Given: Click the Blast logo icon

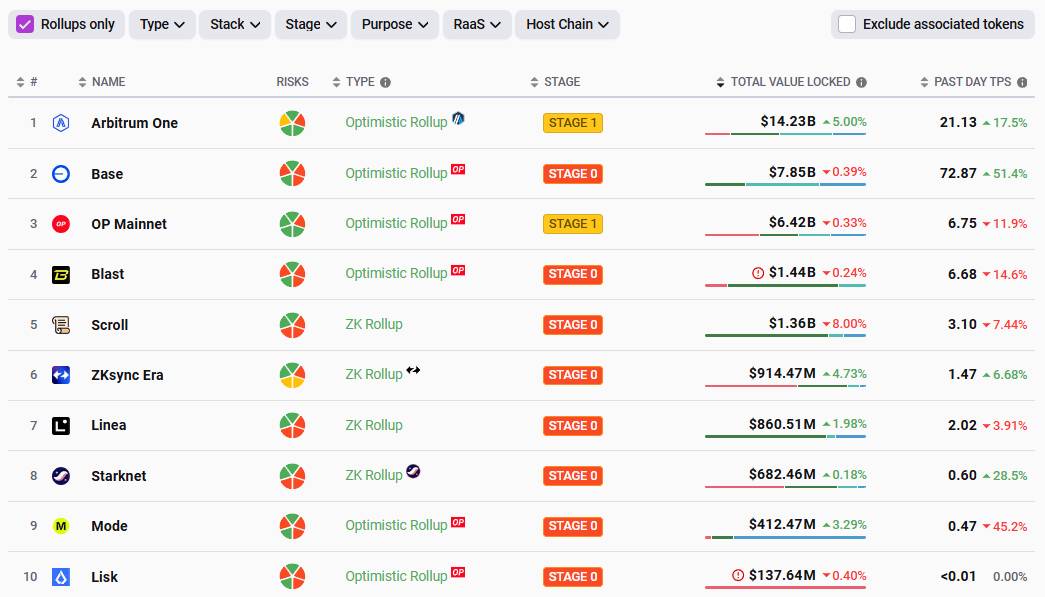Looking at the screenshot, I should coord(61,275).
